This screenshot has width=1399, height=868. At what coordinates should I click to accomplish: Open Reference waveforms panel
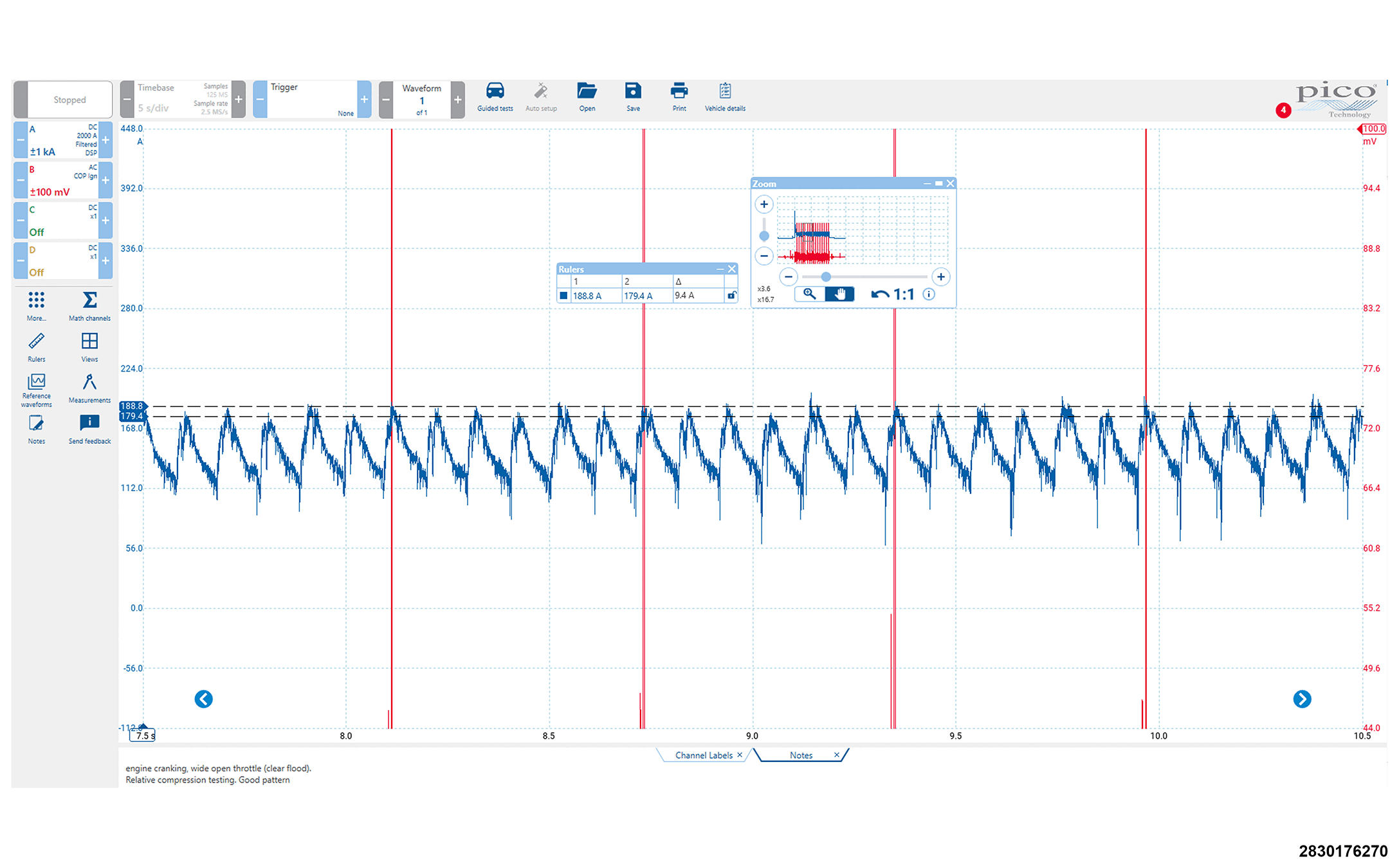point(36,383)
